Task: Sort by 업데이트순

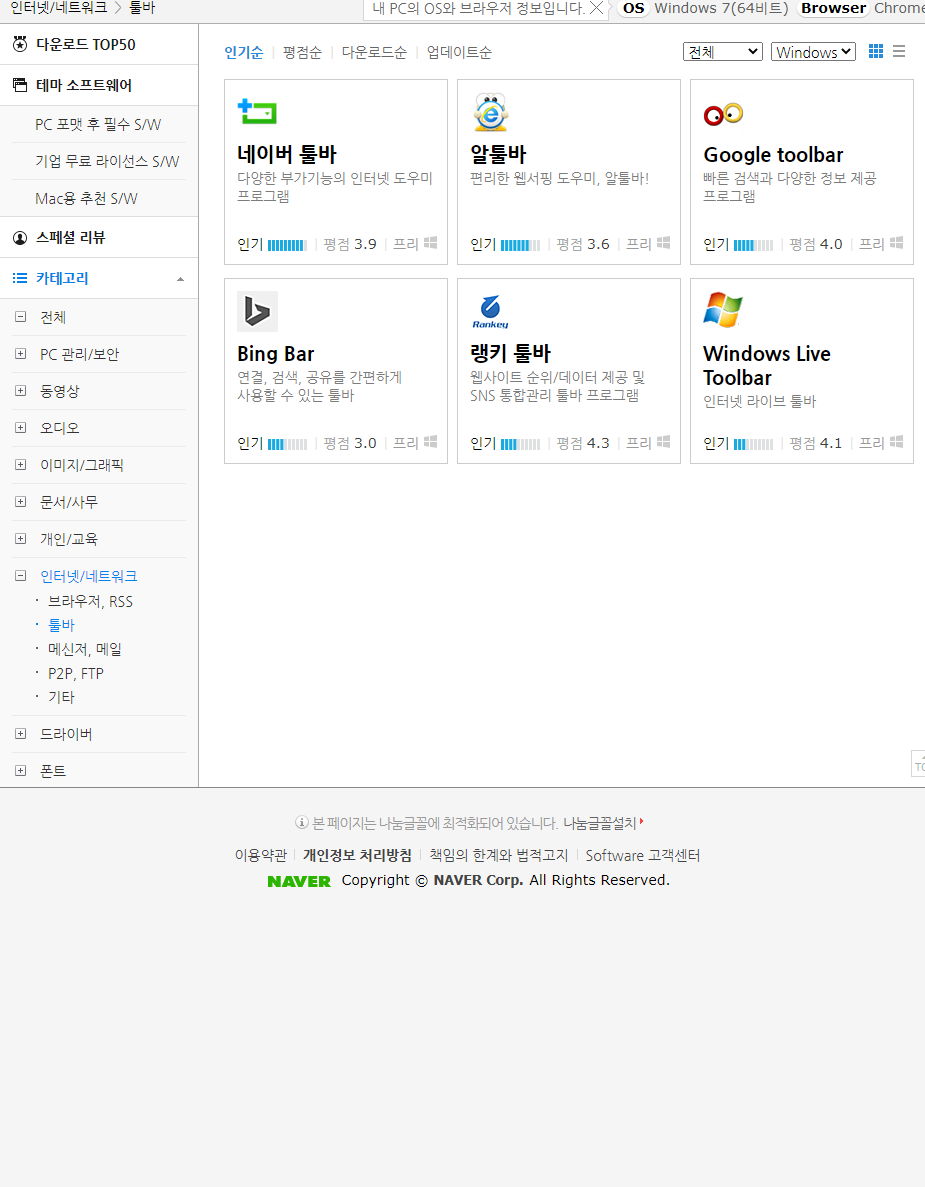Action: click(x=459, y=52)
